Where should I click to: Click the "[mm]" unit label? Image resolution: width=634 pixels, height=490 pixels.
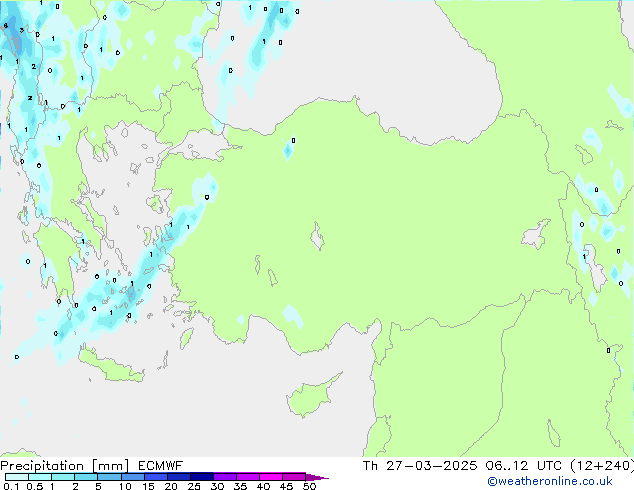tap(110, 466)
